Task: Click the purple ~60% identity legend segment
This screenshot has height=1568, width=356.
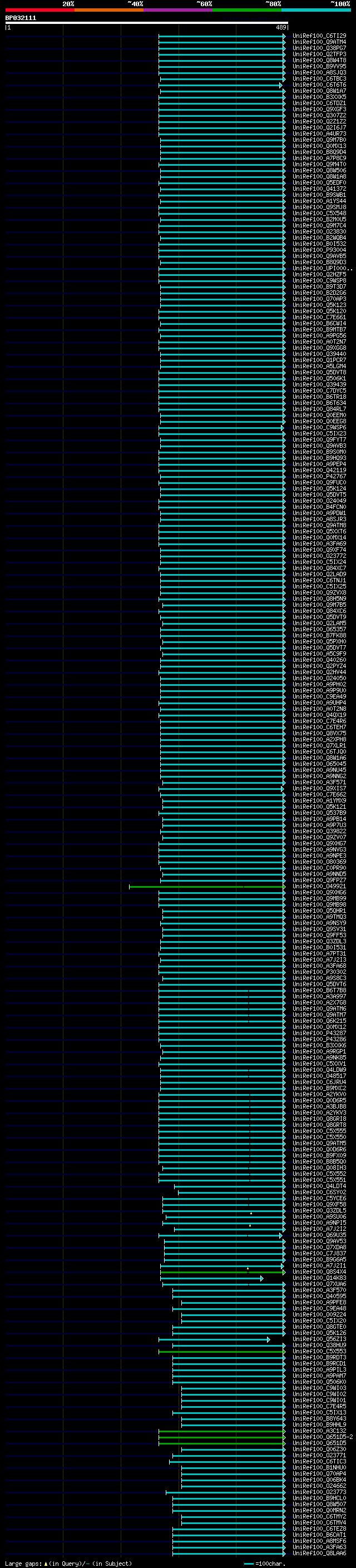Action: (x=179, y=10)
